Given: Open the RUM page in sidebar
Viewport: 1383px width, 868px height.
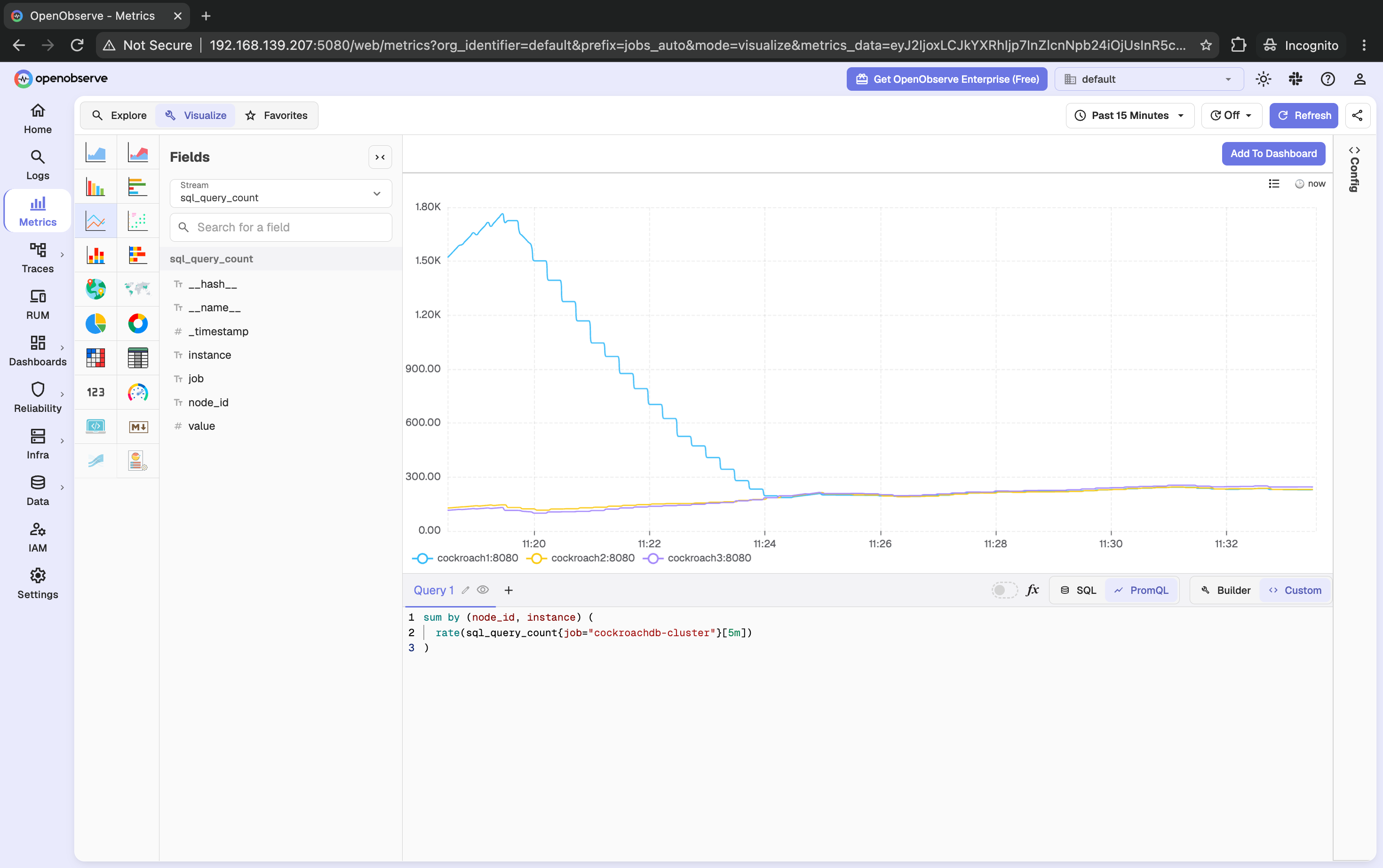Looking at the screenshot, I should (x=38, y=304).
